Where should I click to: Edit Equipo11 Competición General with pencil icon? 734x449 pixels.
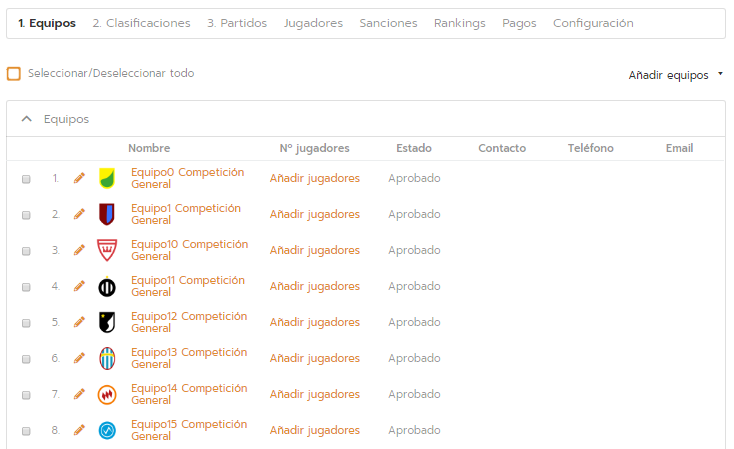tap(79, 286)
